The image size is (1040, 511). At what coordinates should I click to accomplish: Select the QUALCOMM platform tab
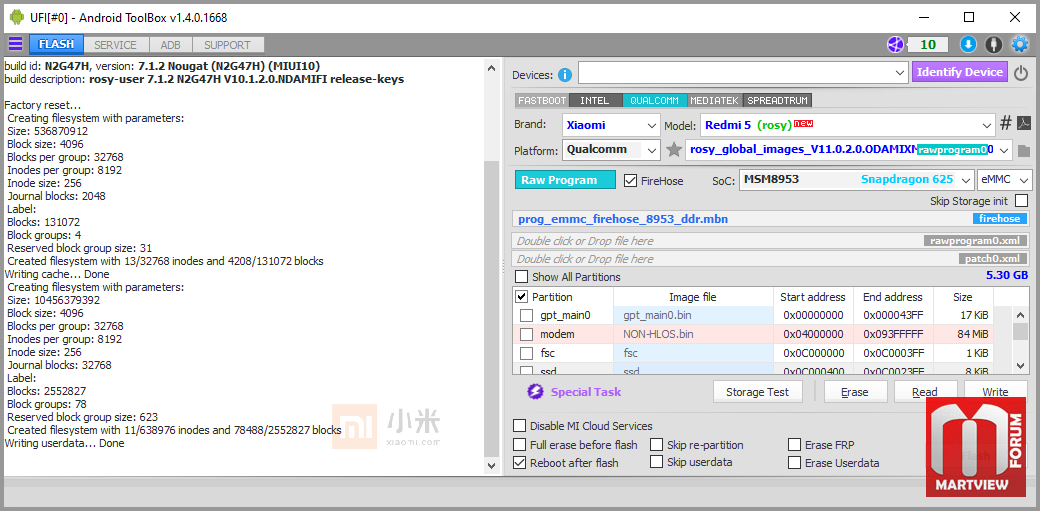(655, 101)
